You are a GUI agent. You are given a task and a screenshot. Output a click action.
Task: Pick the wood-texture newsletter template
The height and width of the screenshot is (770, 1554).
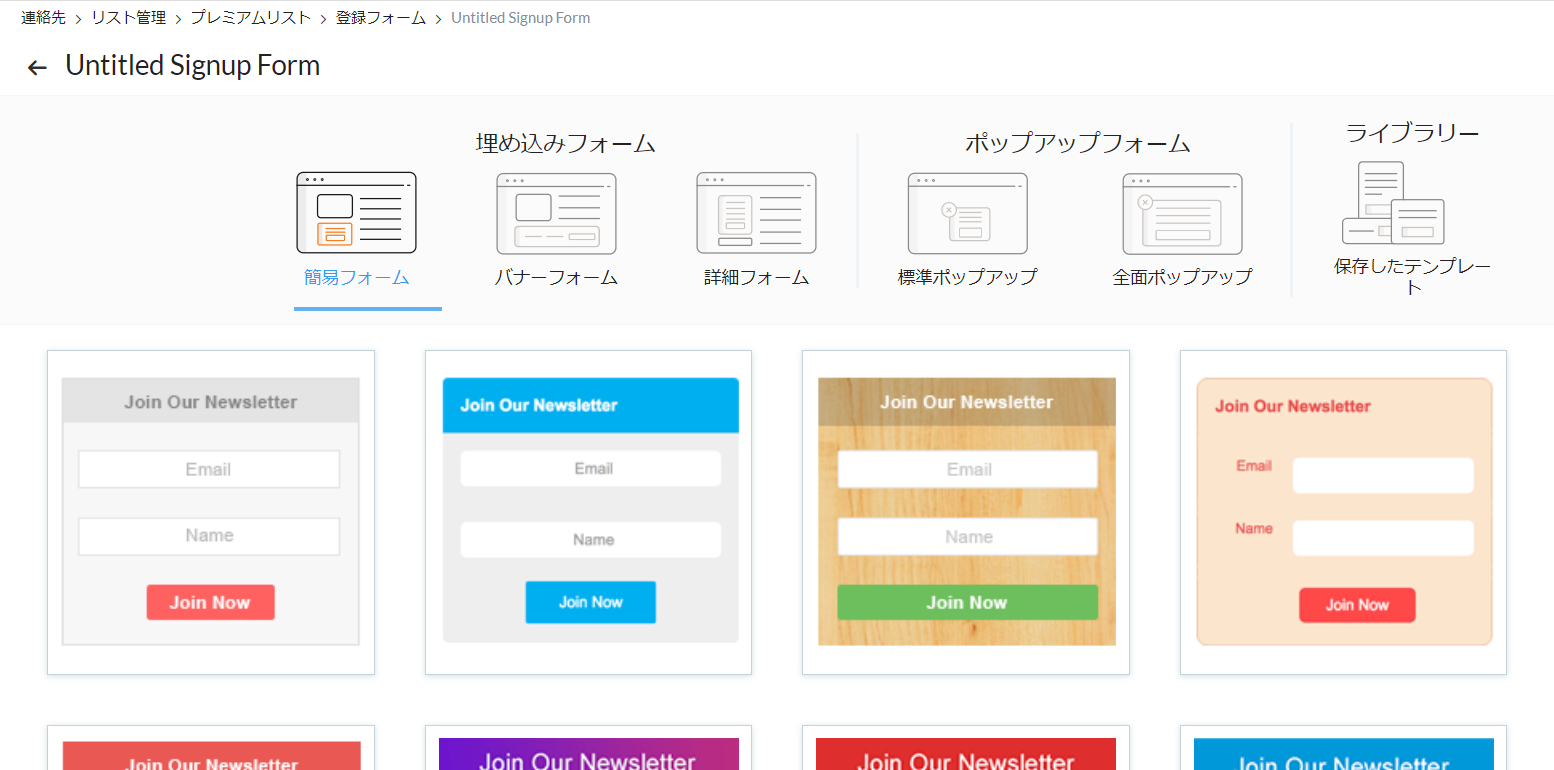tap(966, 512)
